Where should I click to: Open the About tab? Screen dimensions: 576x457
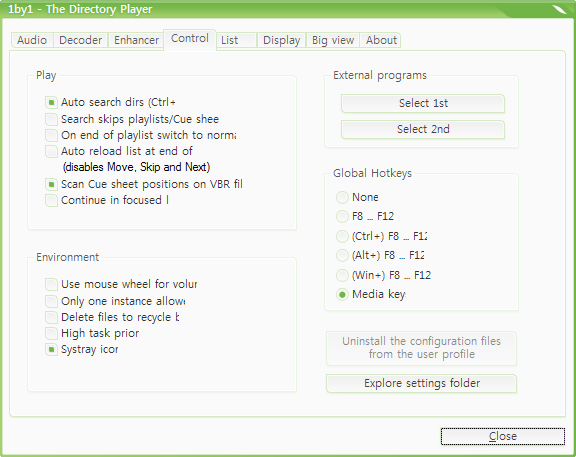[x=381, y=40]
